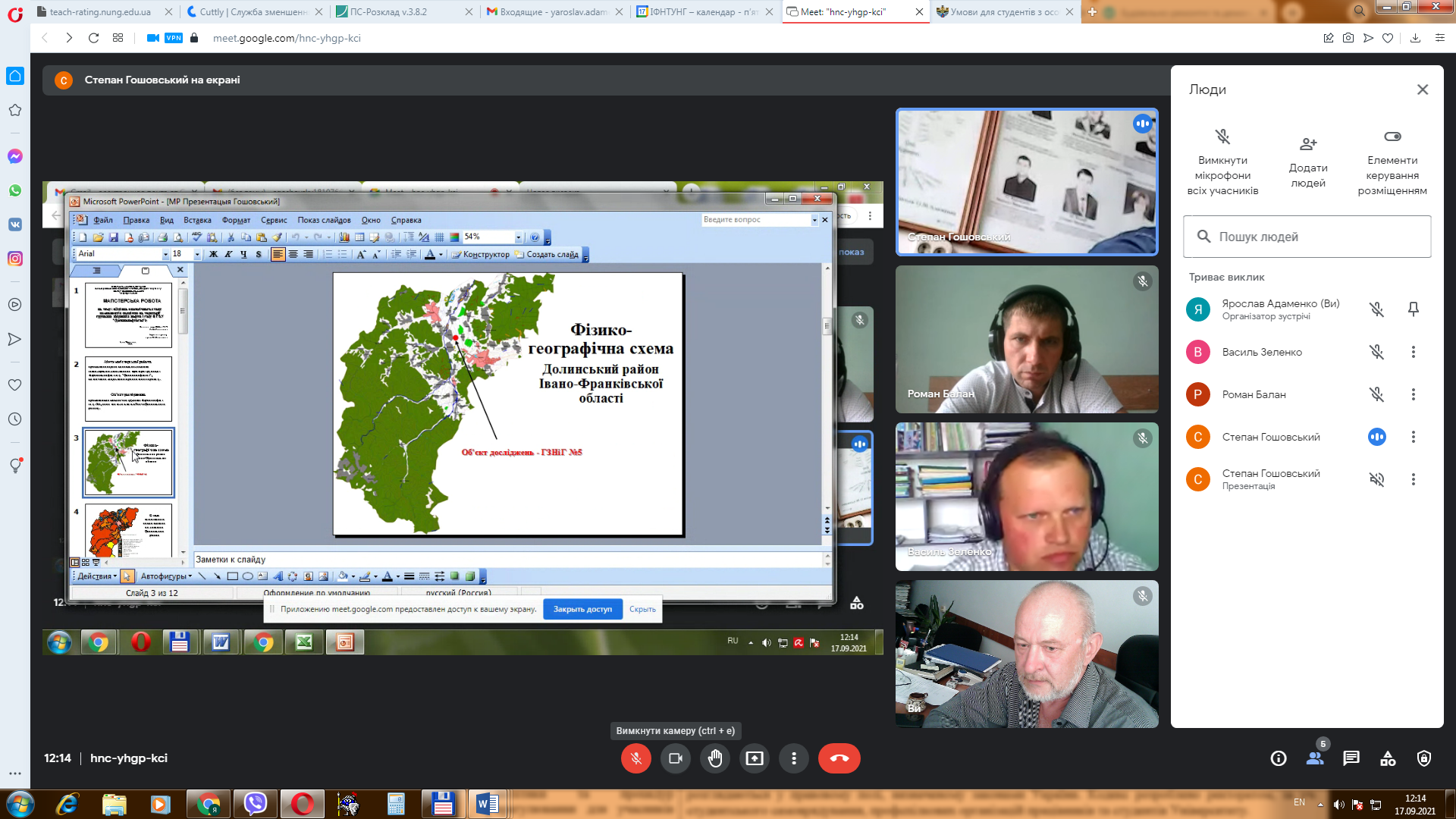Click Создать слайд button
The height and width of the screenshot is (819, 1456).
546,254
